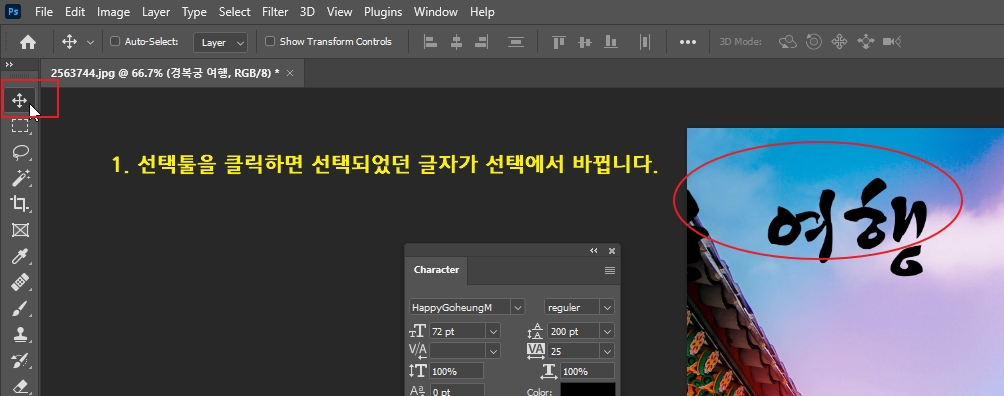1004x396 pixels.
Task: Click the 3D Mode slide icon
Action: [865, 42]
